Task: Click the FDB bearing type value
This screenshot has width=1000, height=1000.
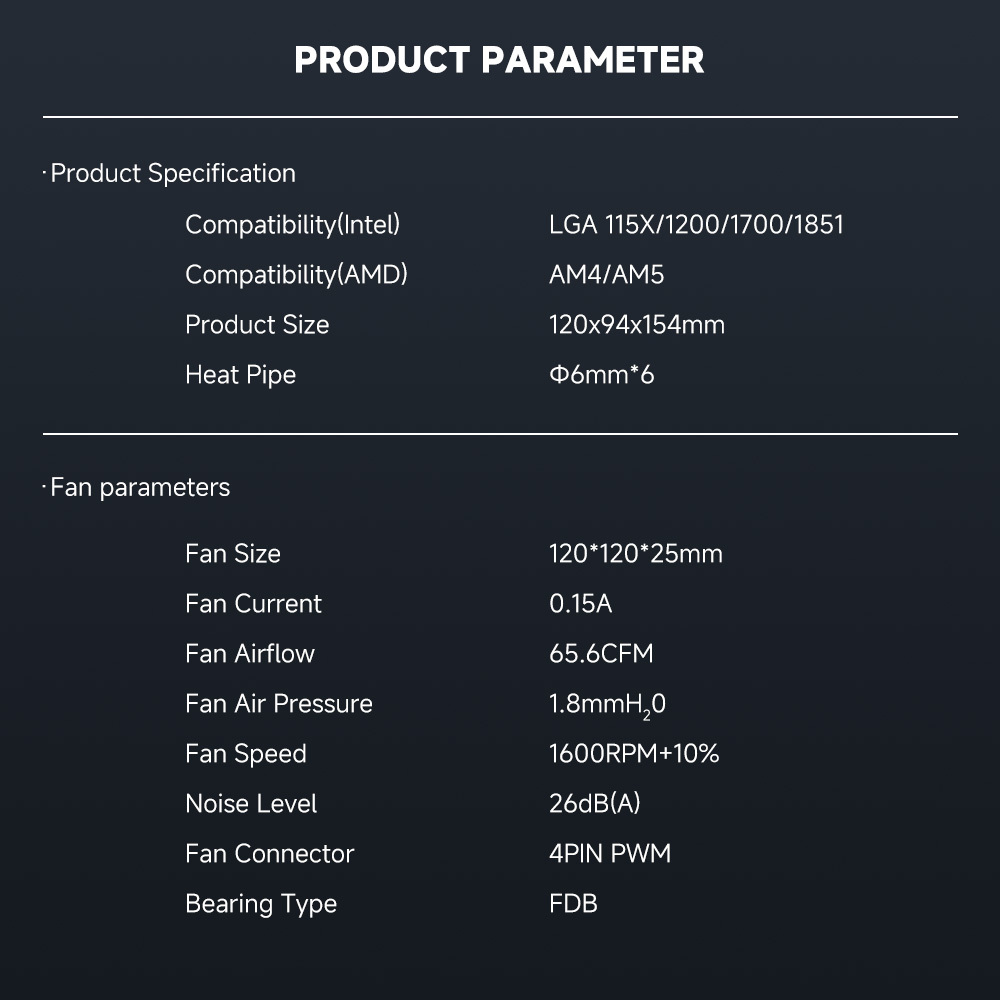Action: click(573, 903)
